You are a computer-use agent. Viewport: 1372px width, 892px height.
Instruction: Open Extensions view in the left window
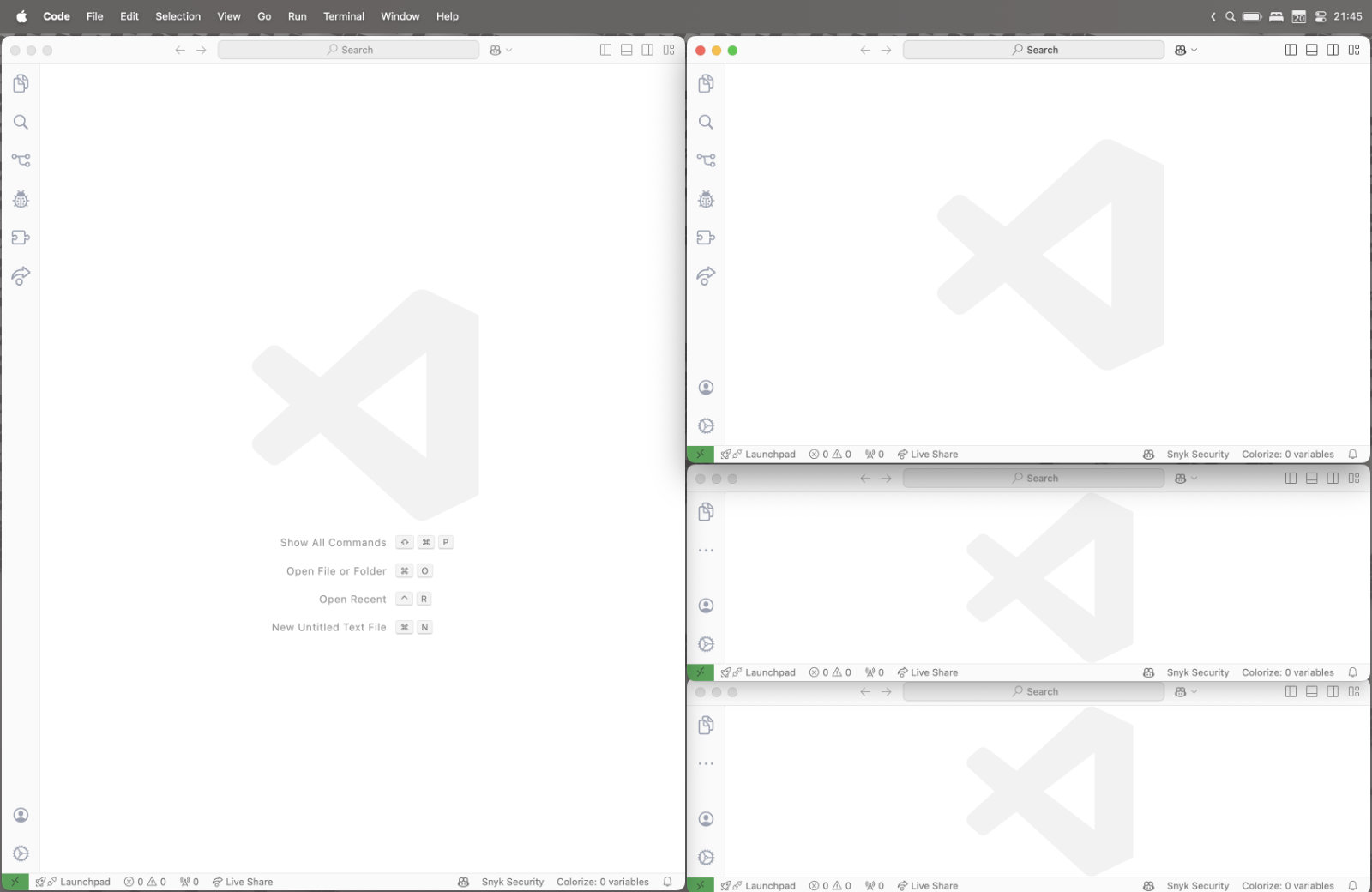point(21,238)
